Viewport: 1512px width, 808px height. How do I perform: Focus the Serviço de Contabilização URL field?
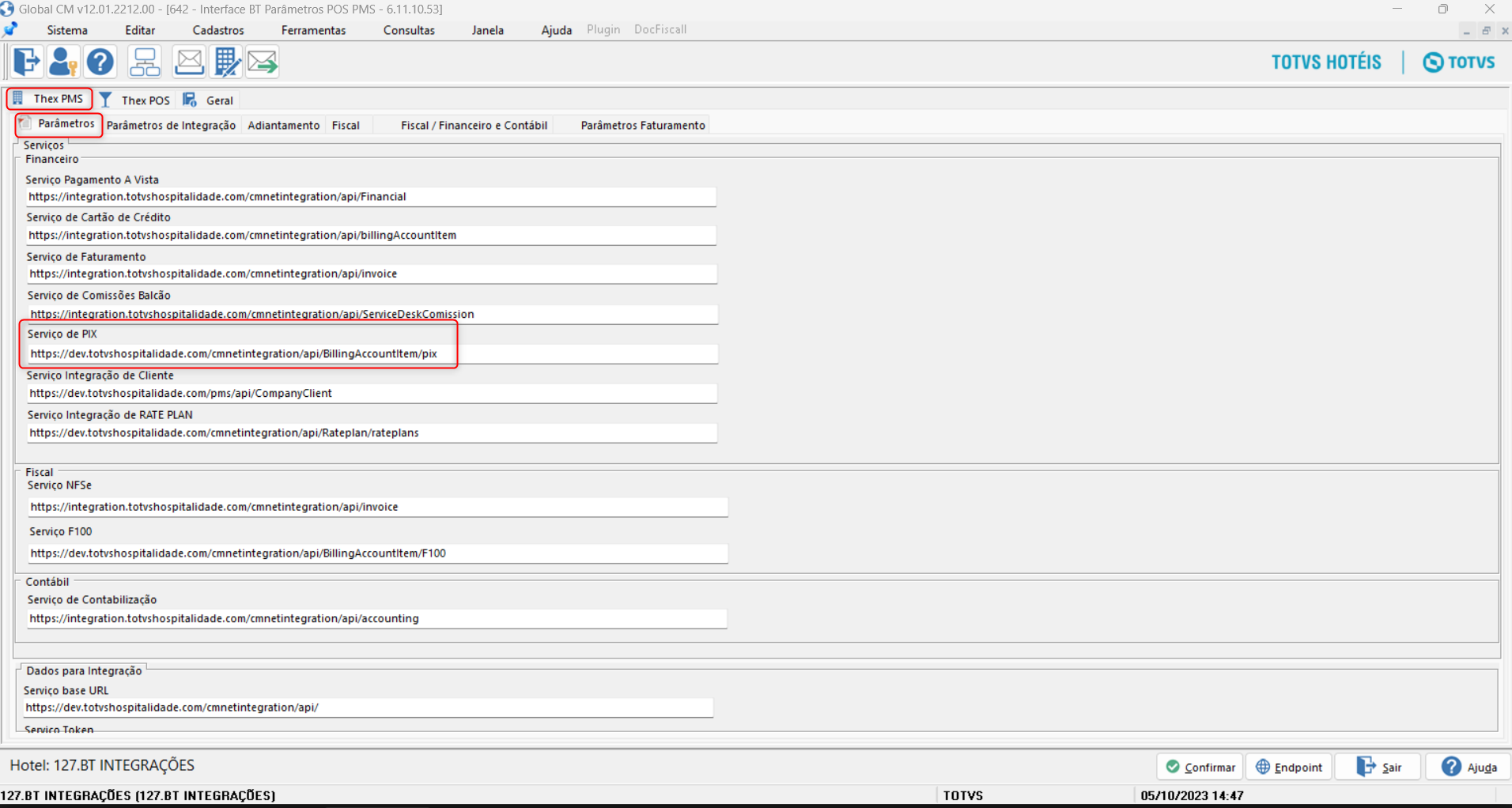pos(376,619)
